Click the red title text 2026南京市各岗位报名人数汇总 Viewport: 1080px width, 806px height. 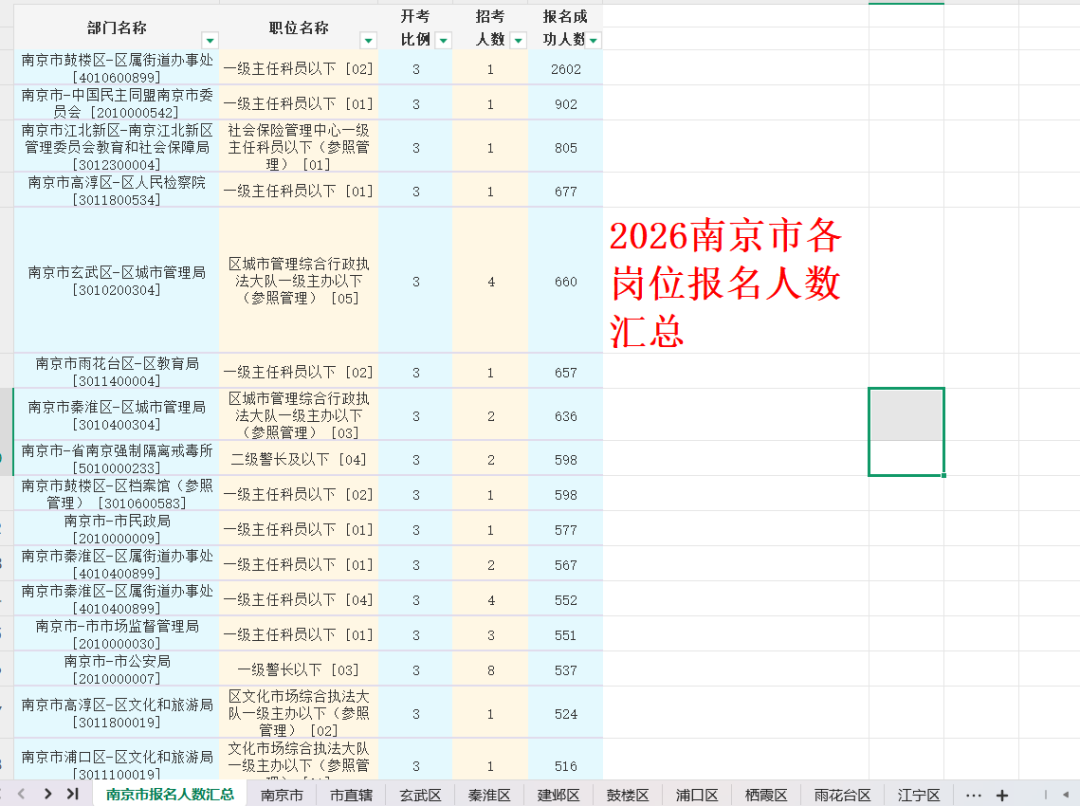726,283
